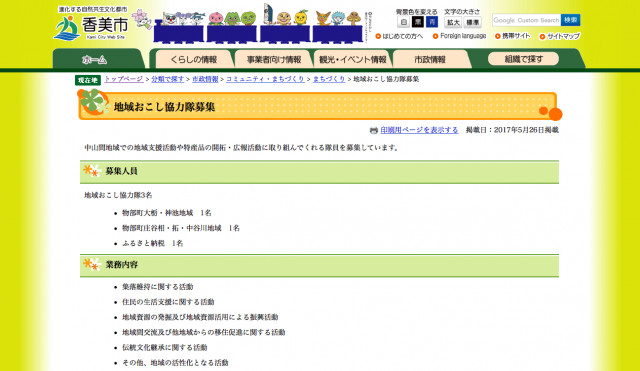This screenshot has width=640, height=371.
Task: Go to トップページ breadcrumb link
Action: click(124, 79)
